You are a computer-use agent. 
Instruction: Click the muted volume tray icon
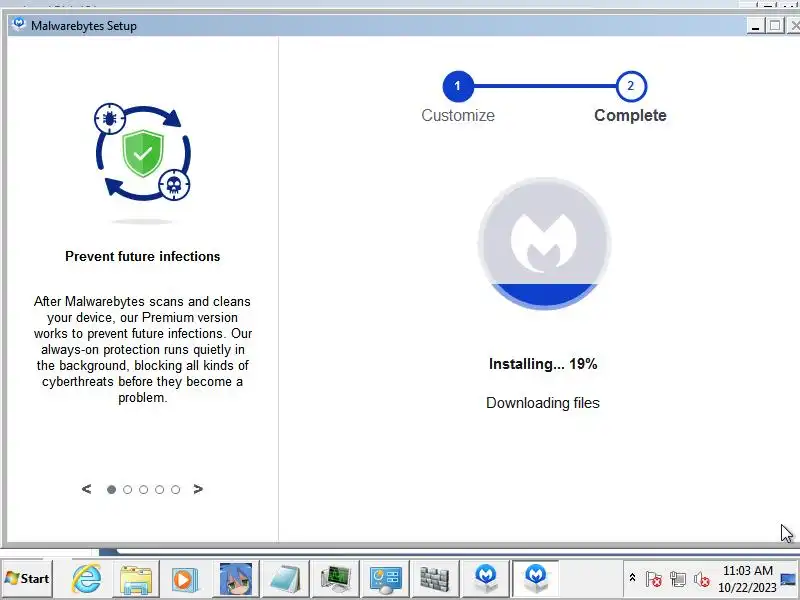702,579
